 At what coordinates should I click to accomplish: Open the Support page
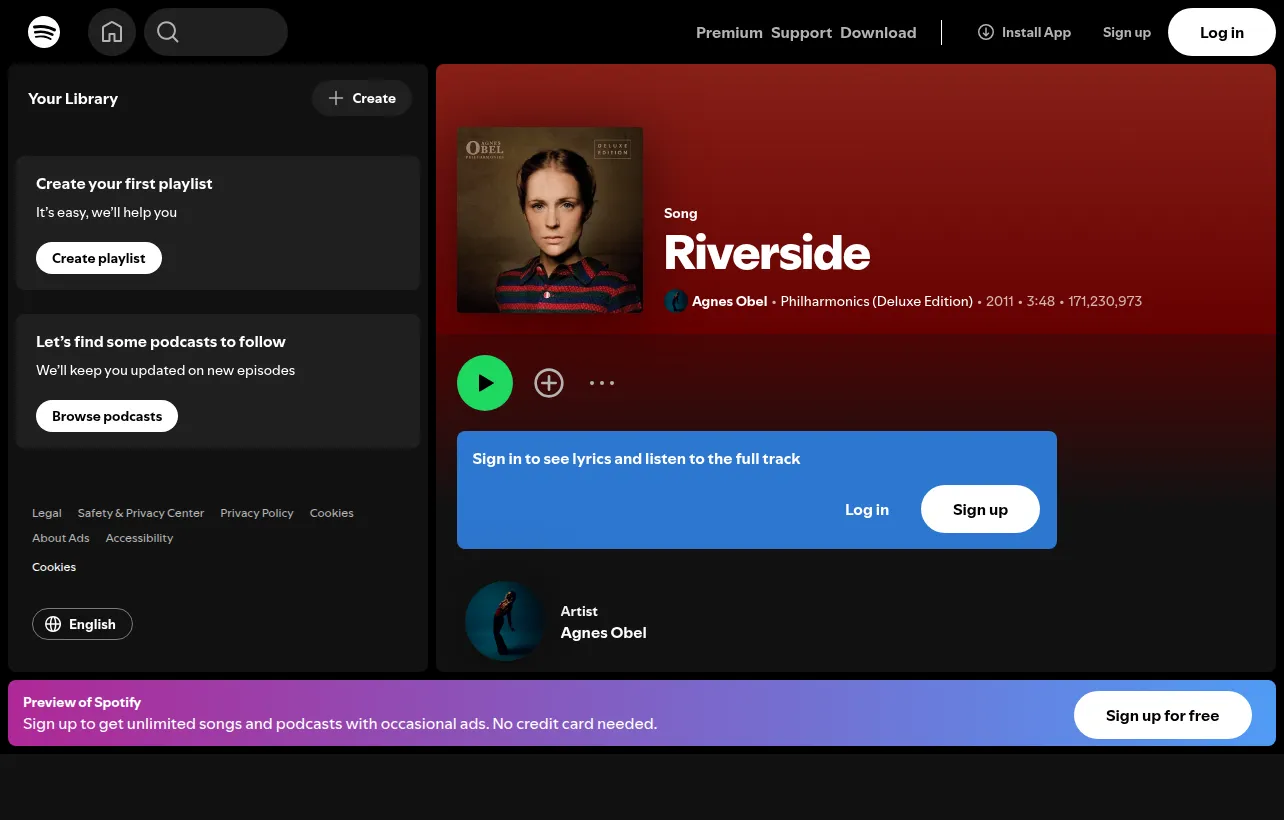click(801, 32)
